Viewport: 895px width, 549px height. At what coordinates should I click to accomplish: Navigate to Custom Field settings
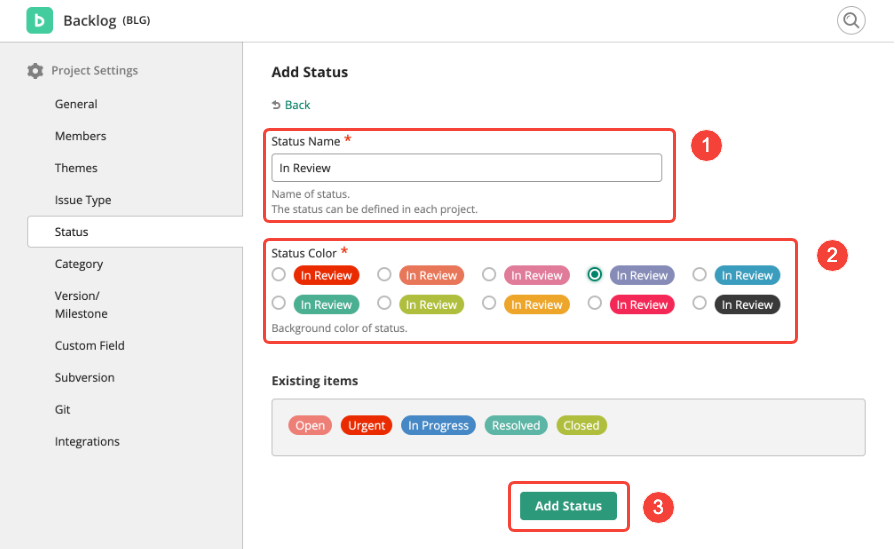tap(89, 346)
